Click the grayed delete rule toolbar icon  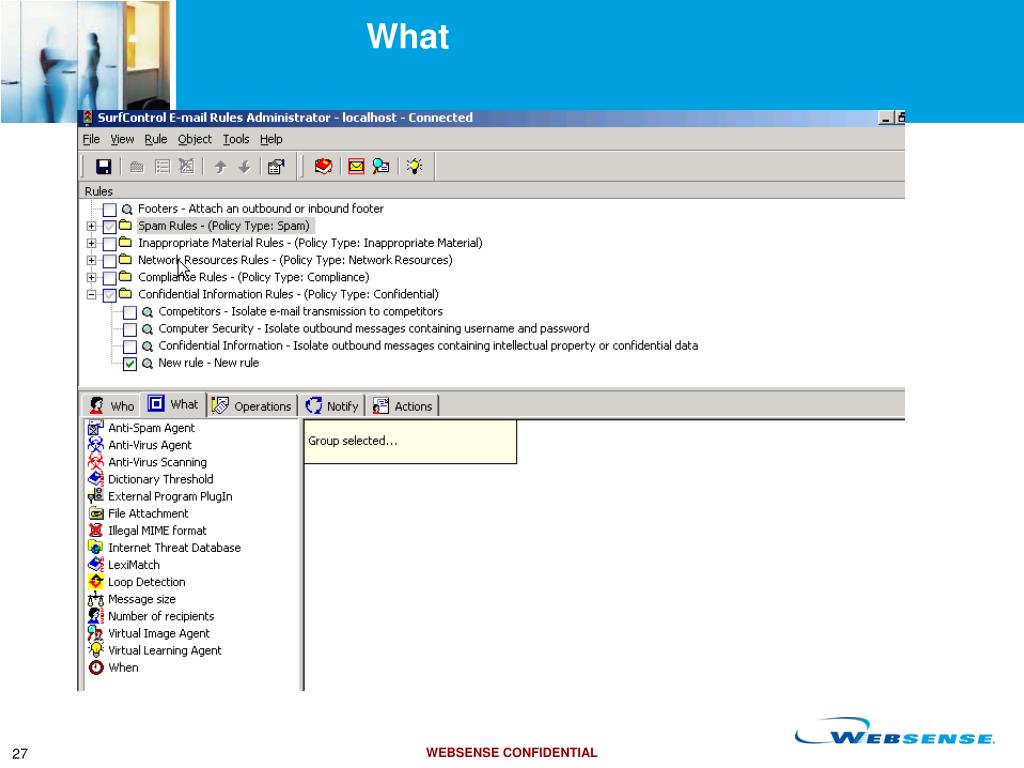coord(187,167)
